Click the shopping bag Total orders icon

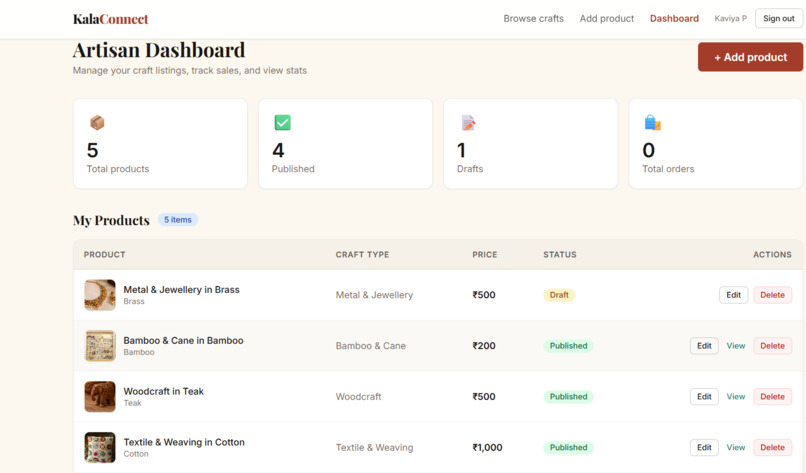[x=652, y=123]
